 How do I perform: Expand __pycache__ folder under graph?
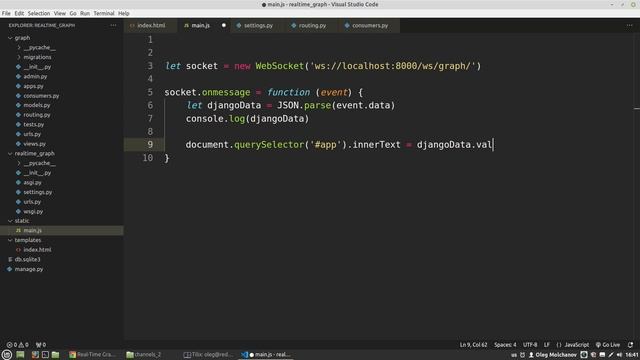coord(39,48)
